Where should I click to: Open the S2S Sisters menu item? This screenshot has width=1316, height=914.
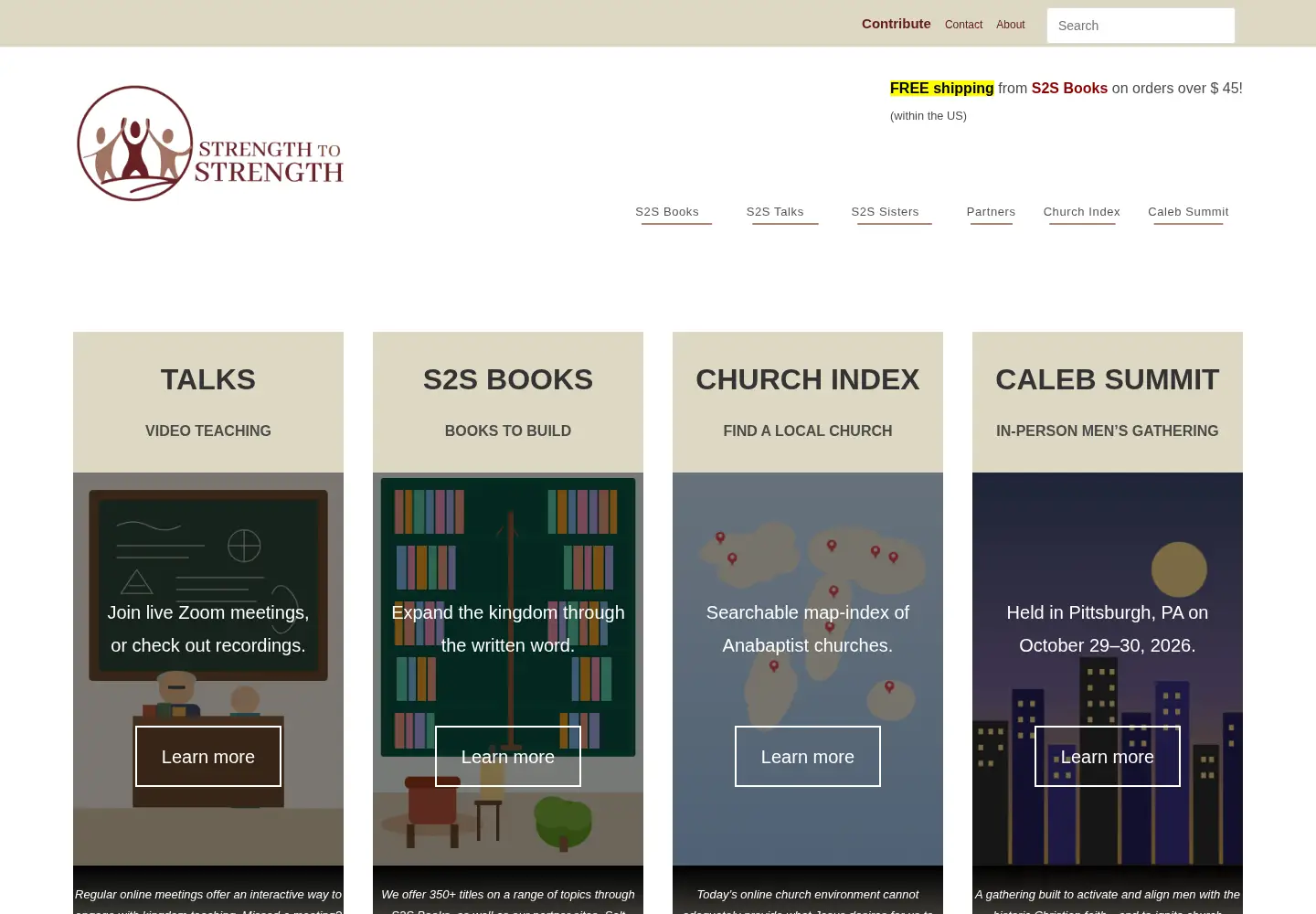[x=885, y=212]
